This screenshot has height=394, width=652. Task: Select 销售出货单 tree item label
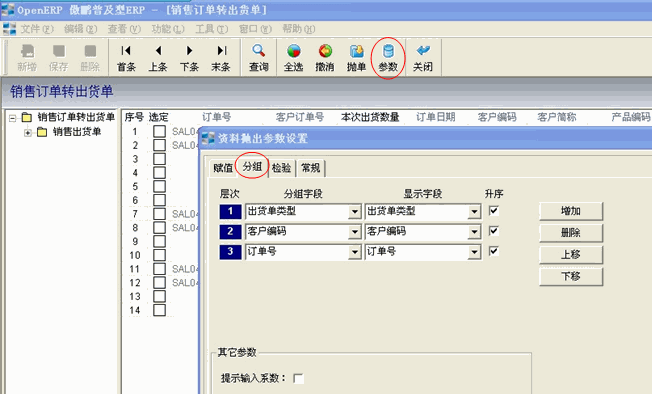(x=77, y=132)
